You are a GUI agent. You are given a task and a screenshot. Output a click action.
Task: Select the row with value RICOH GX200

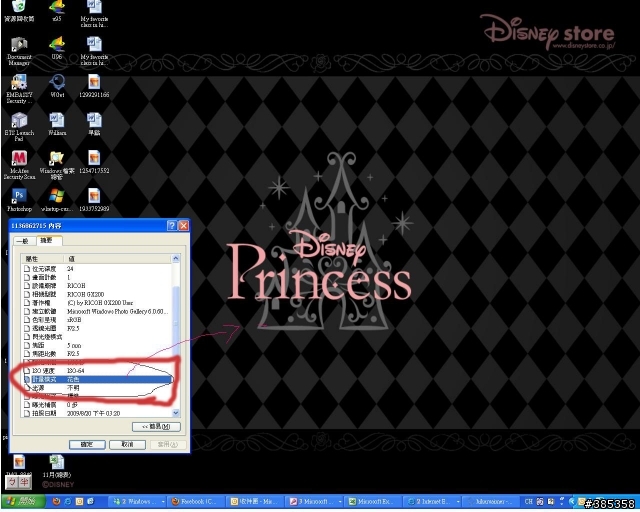97,294
